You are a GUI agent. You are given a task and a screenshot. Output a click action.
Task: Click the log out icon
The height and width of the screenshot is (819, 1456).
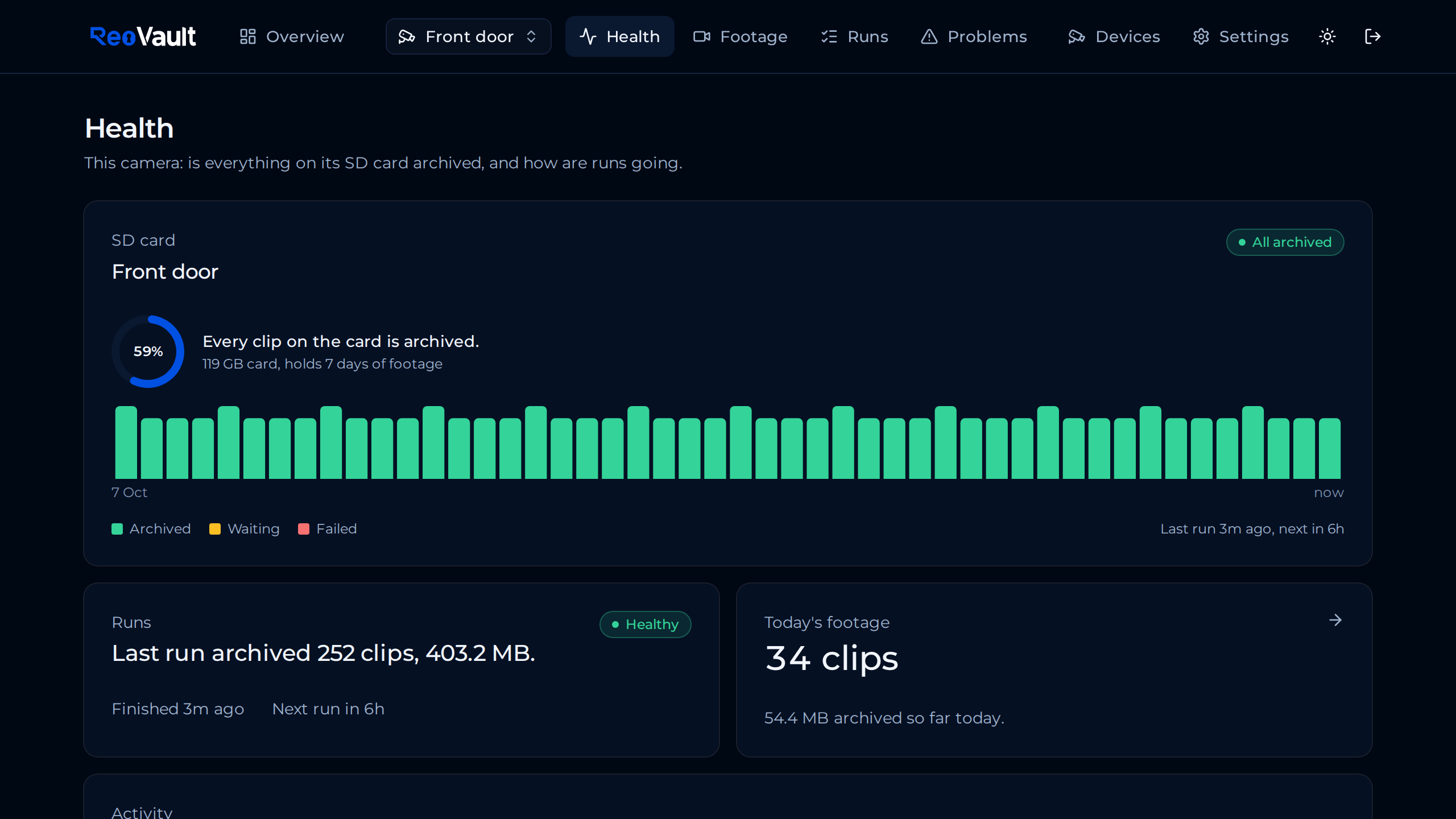(1373, 36)
